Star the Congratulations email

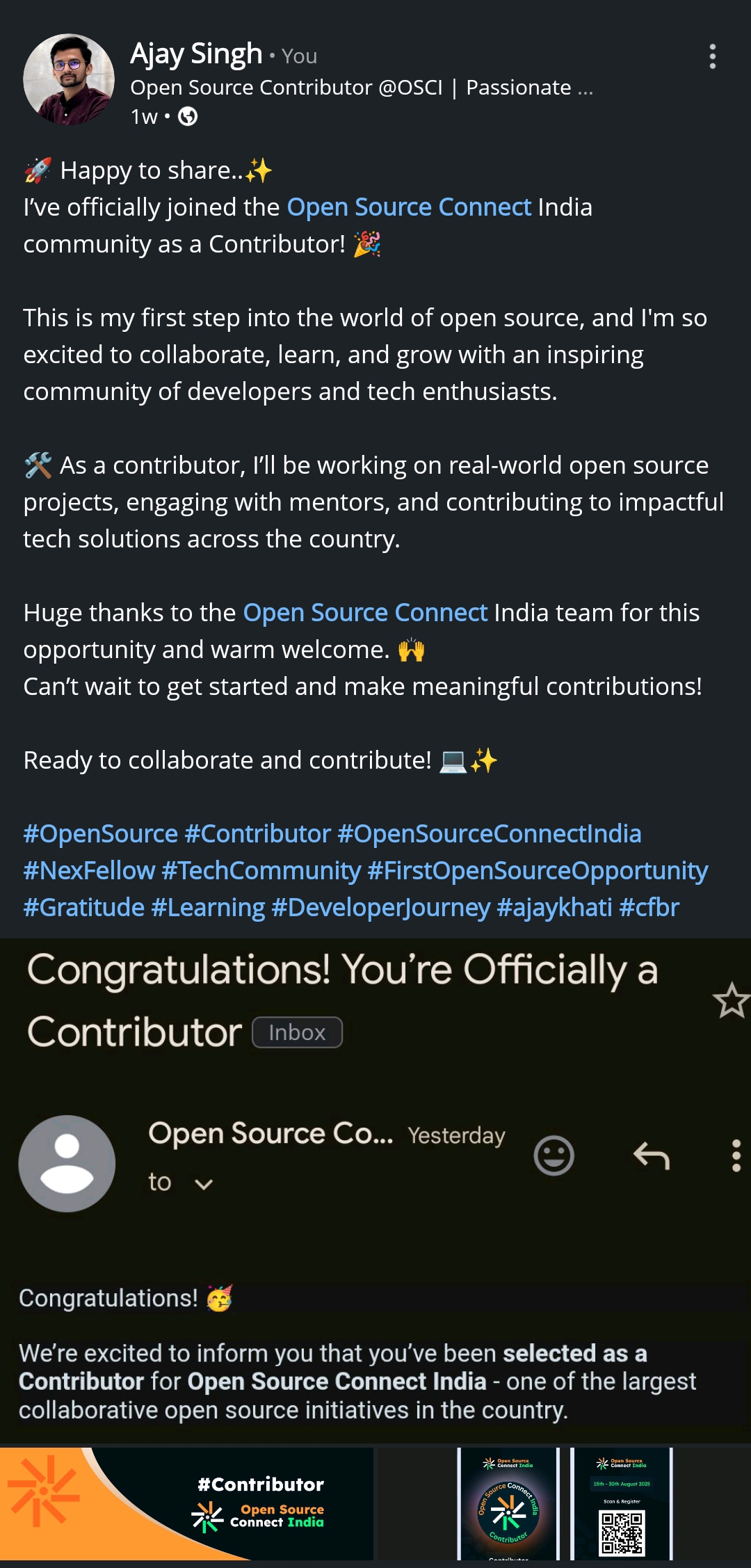pyautogui.click(x=730, y=1000)
